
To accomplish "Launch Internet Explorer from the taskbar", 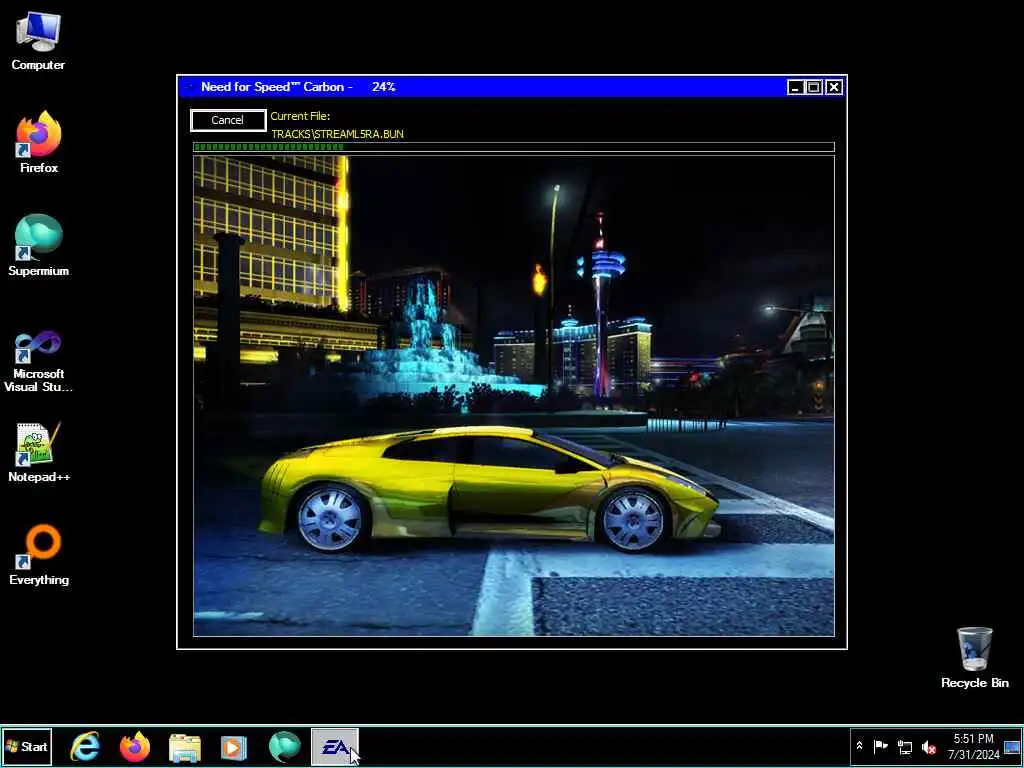I will 85,746.
